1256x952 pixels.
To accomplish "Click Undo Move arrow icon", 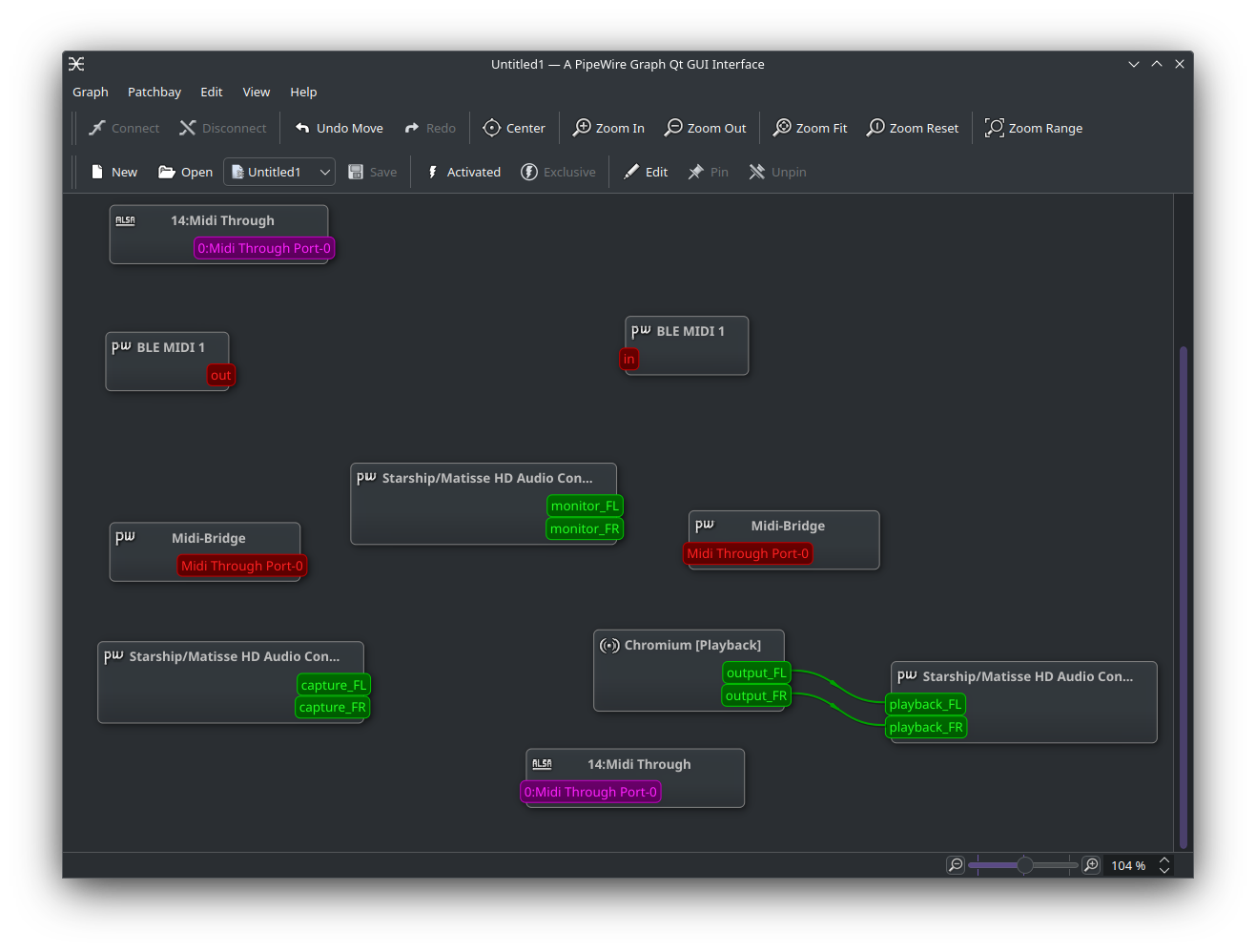I will (302, 128).
